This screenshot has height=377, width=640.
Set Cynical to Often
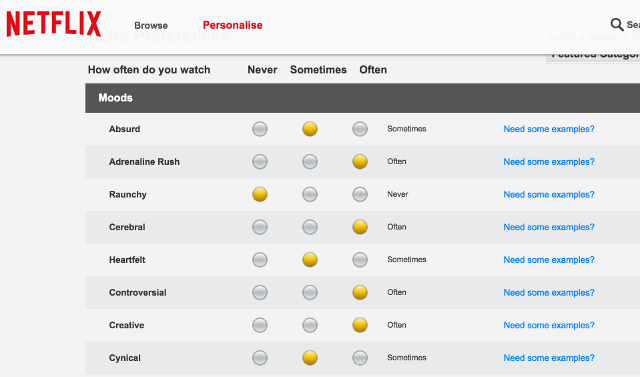[360, 358]
